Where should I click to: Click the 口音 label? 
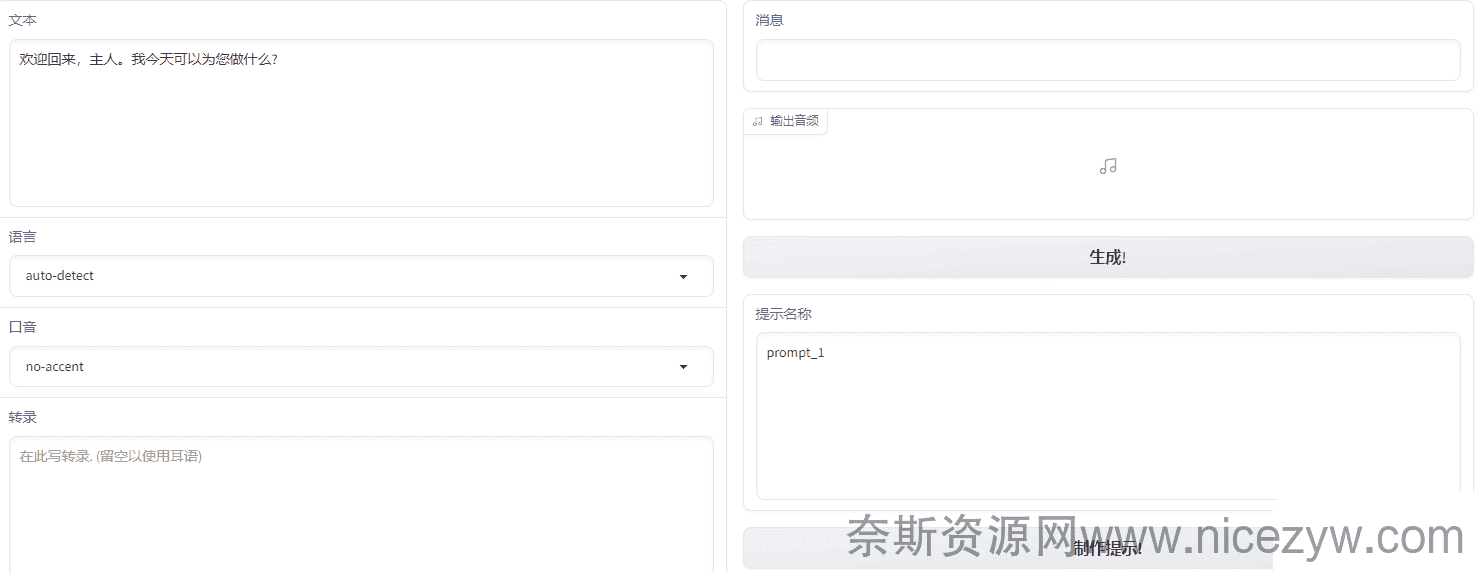23,327
